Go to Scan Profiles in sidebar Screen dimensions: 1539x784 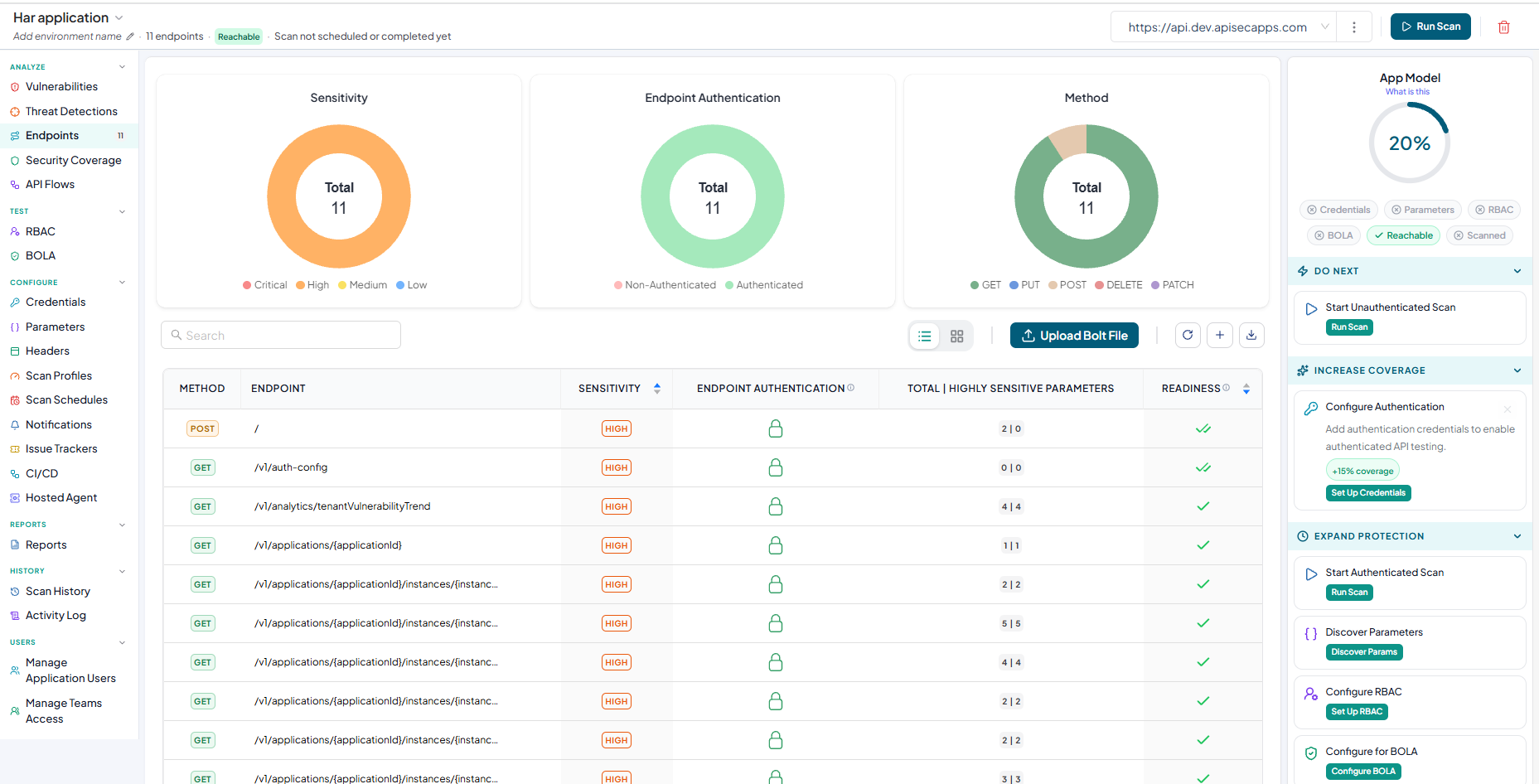click(x=59, y=376)
